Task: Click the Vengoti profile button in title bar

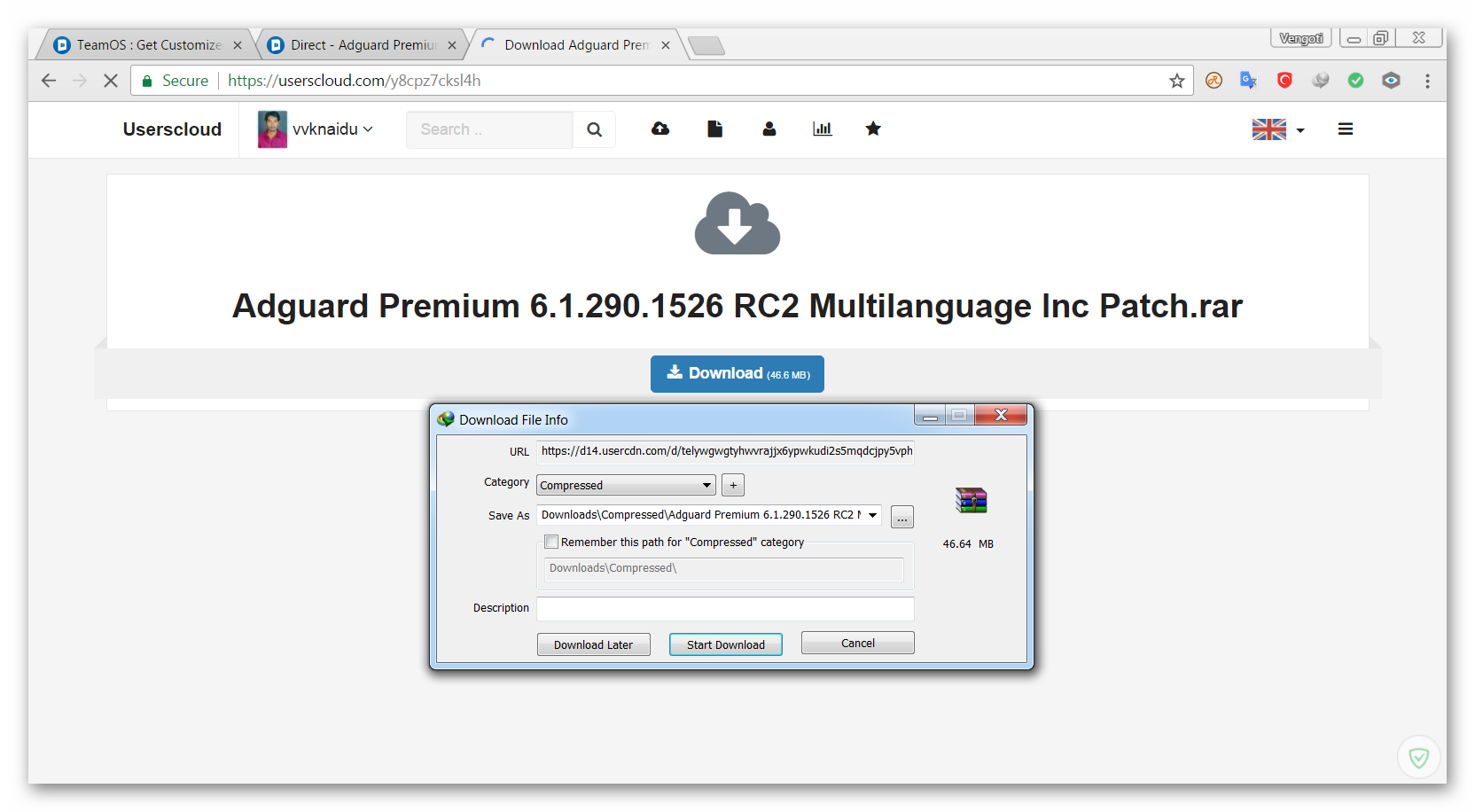Action: click(x=1301, y=38)
